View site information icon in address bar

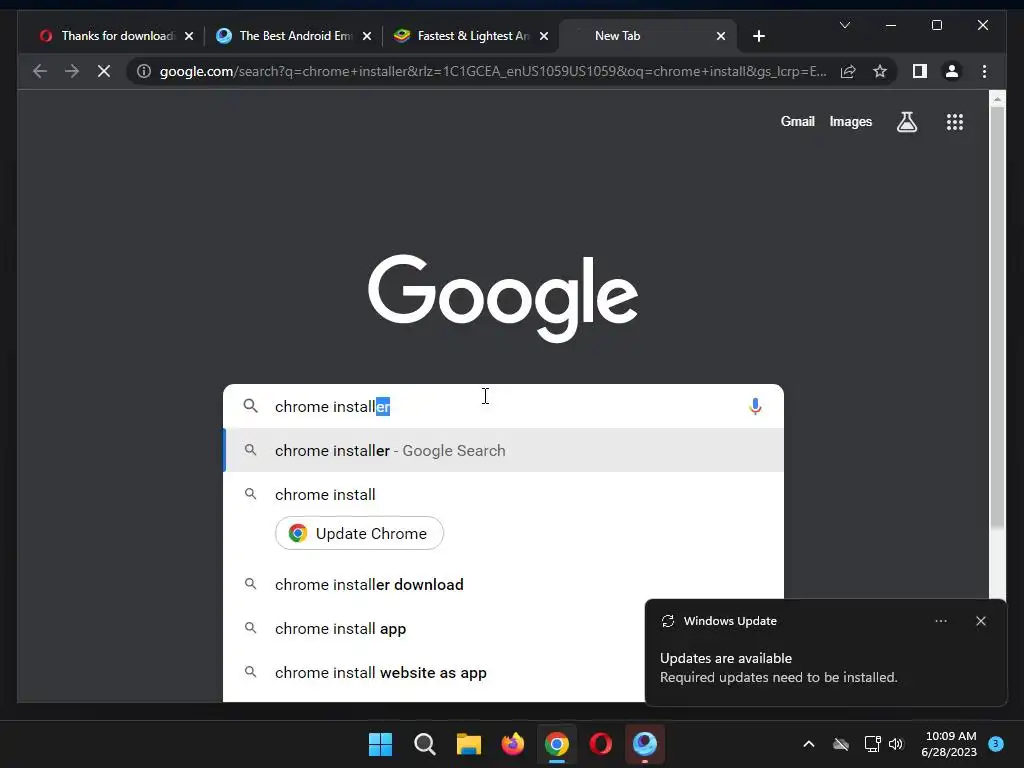(x=144, y=71)
